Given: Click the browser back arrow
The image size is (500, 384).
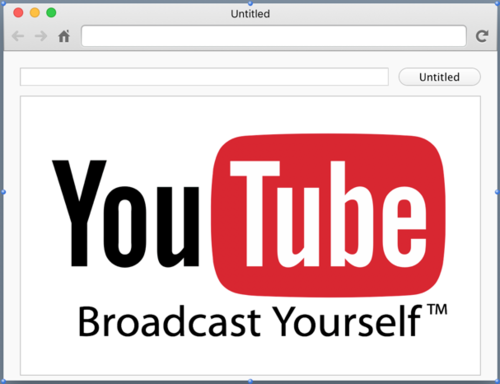Looking at the screenshot, I should tap(18, 36).
